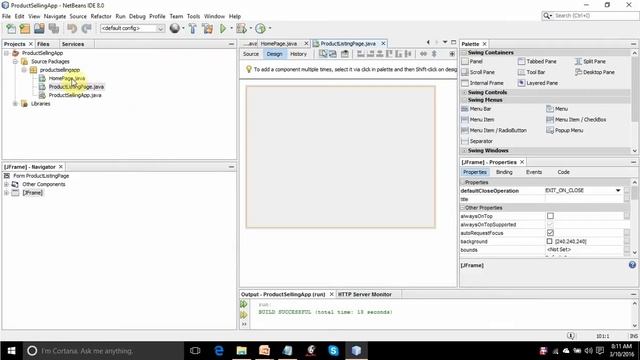Switch to History view button

[x=298, y=54]
